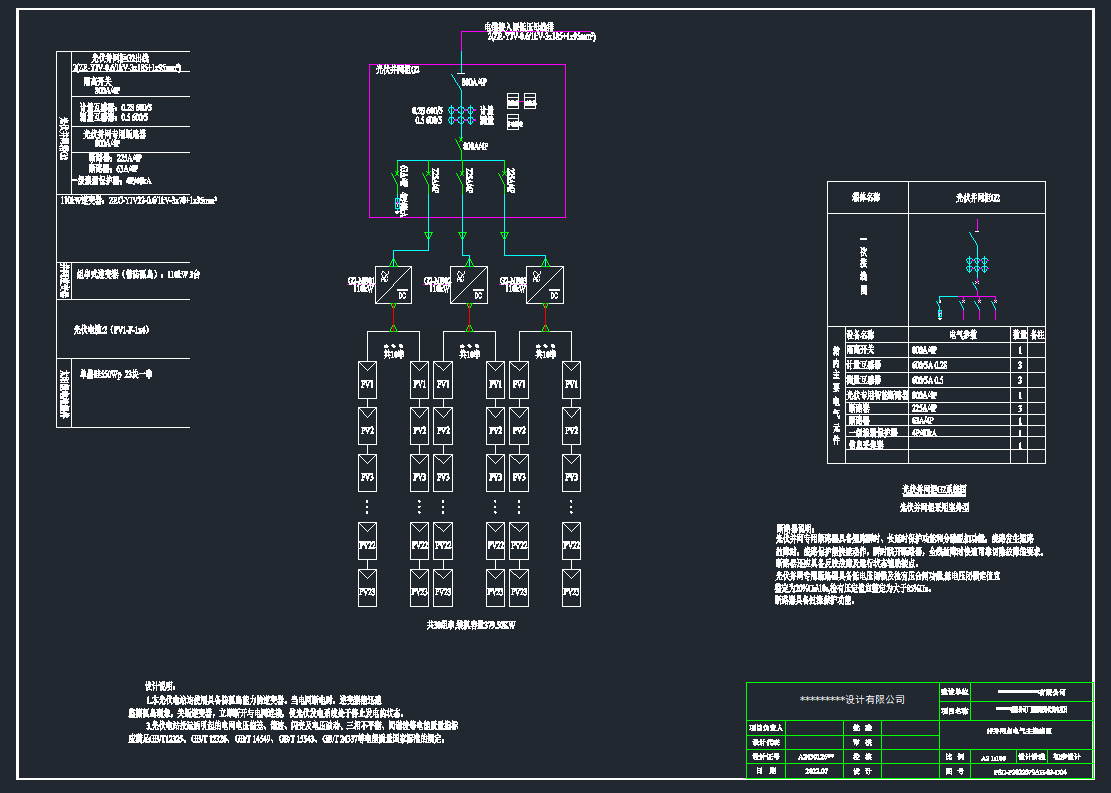Click the current transformer circles in the cabinet
The height and width of the screenshot is (793, 1111).
point(460,115)
